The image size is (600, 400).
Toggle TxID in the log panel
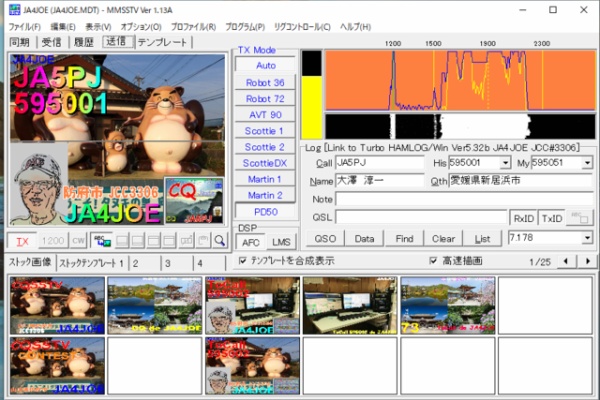(x=551, y=218)
